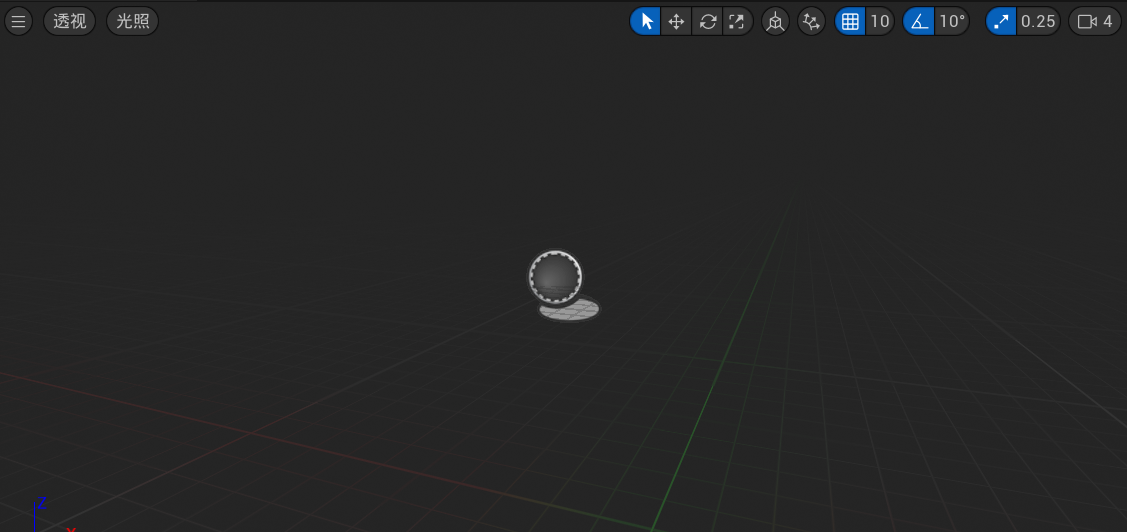Screen dimensions: 1127x532
Task: Activate the select objects arrow tool
Action: pos(645,22)
